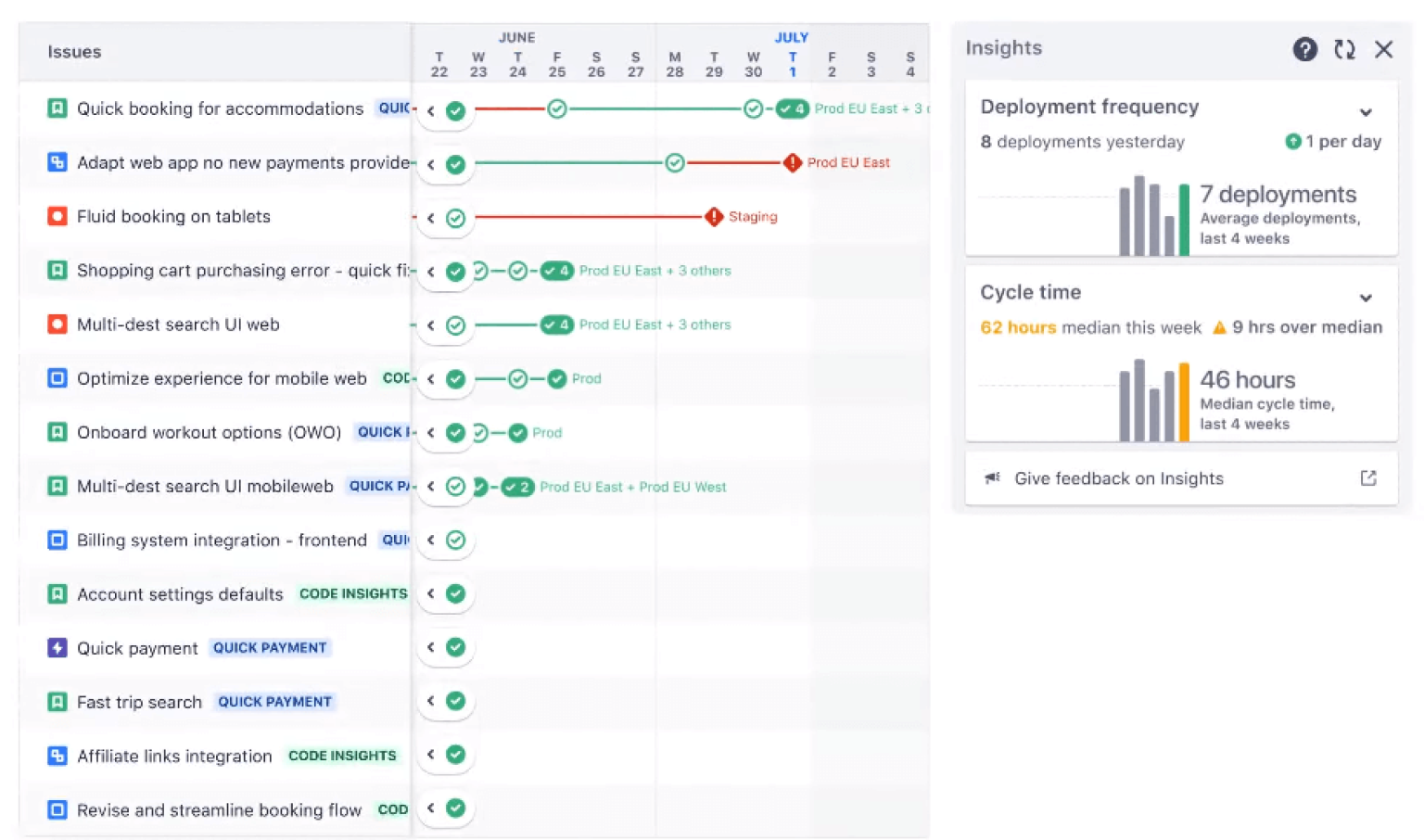
Task: Click the story icon beside Quick booking for accommodations
Action: 57,108
